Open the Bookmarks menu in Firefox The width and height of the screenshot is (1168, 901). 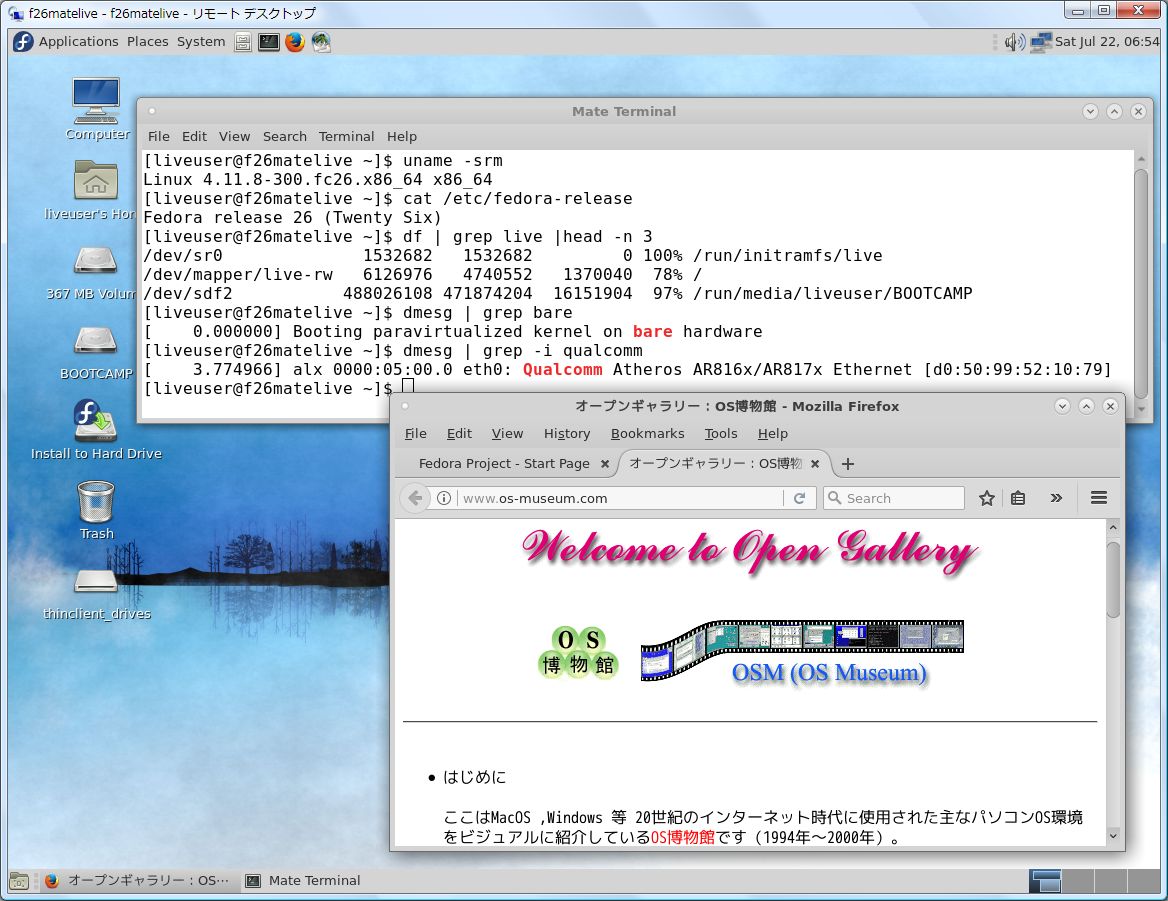[x=647, y=433]
